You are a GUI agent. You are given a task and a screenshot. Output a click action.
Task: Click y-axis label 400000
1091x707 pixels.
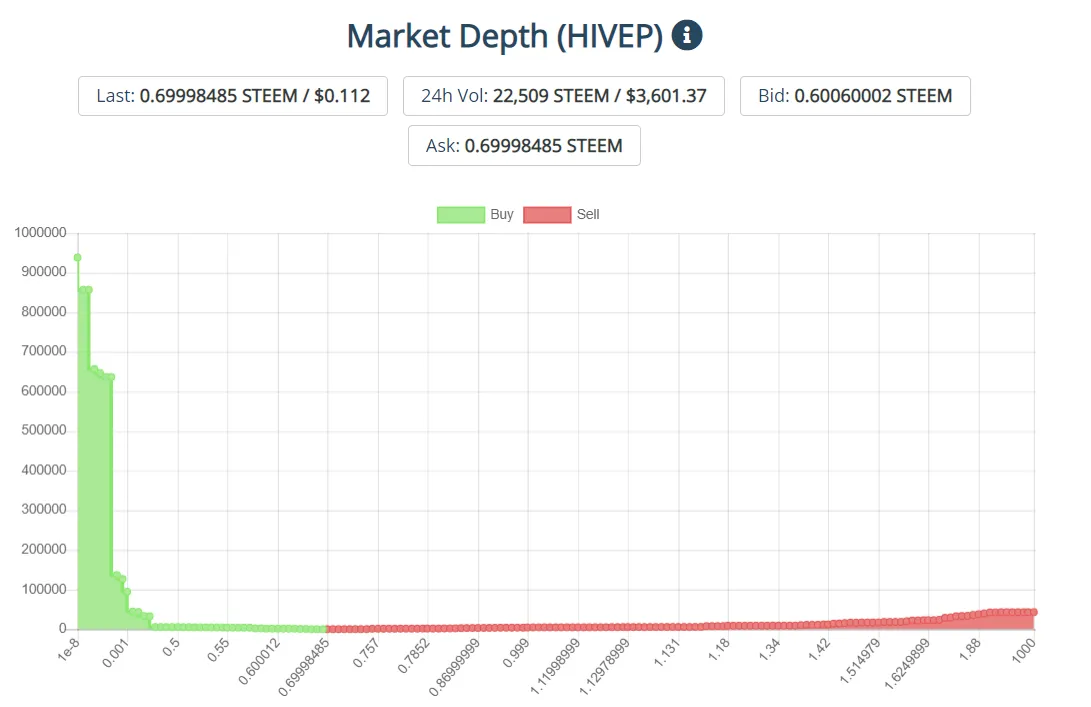pos(44,470)
